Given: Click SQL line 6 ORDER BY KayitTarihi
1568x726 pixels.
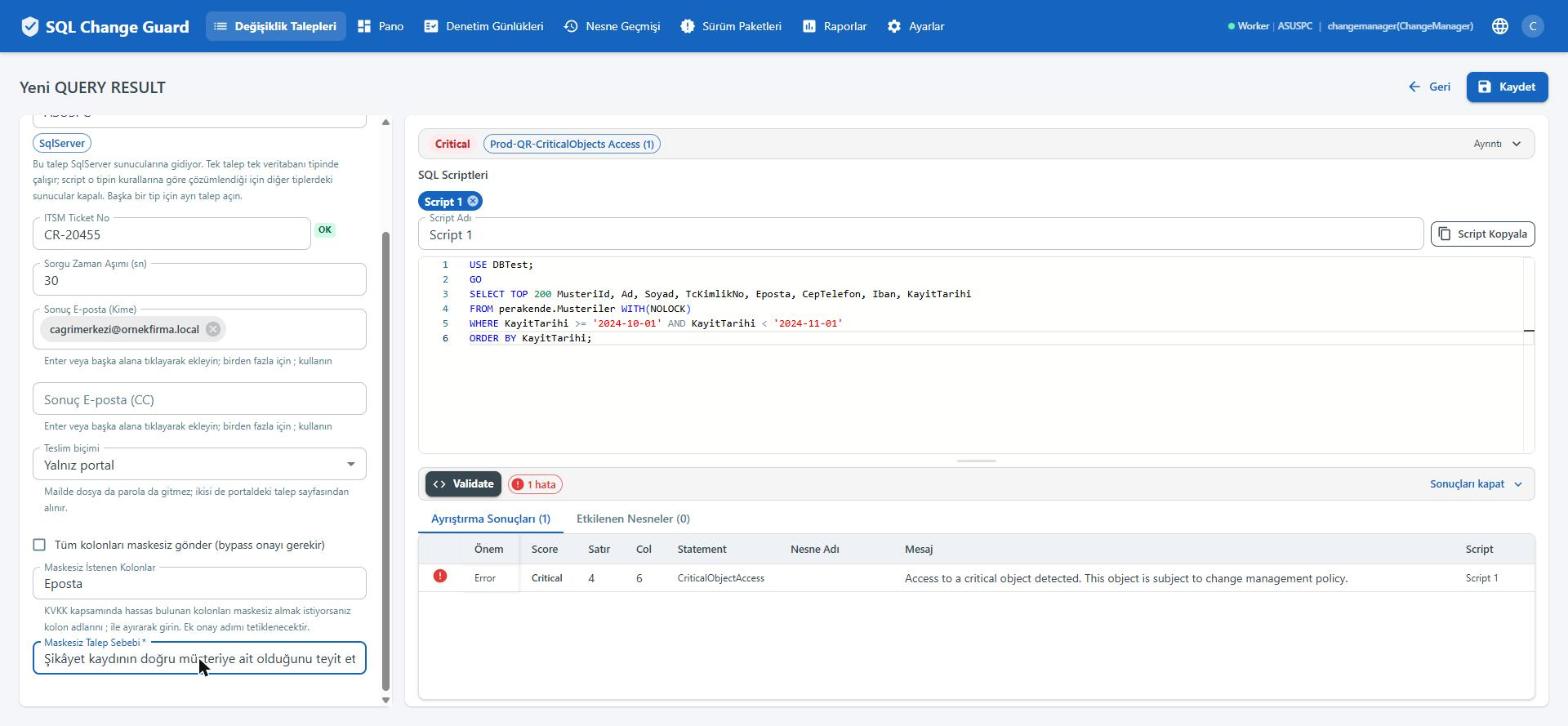Looking at the screenshot, I should pyautogui.click(x=530, y=338).
